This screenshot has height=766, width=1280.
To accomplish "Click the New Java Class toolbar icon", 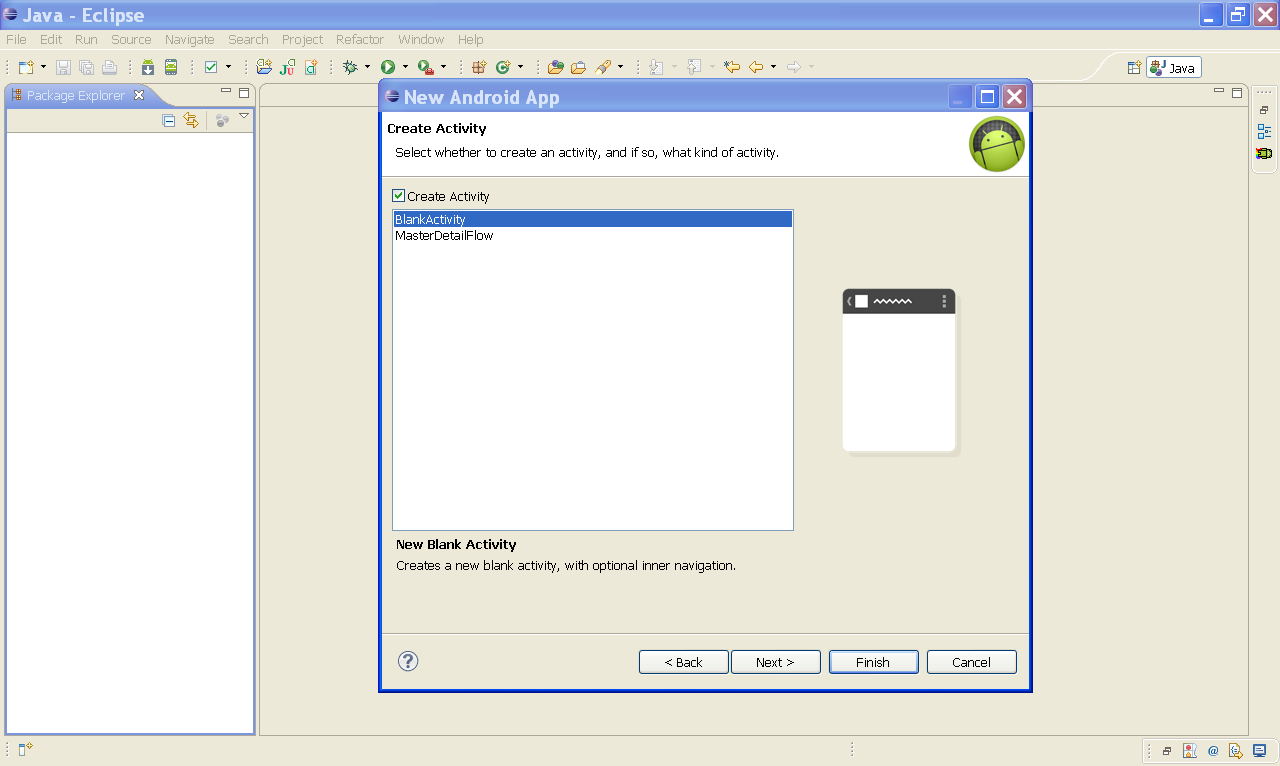I will click(310, 67).
